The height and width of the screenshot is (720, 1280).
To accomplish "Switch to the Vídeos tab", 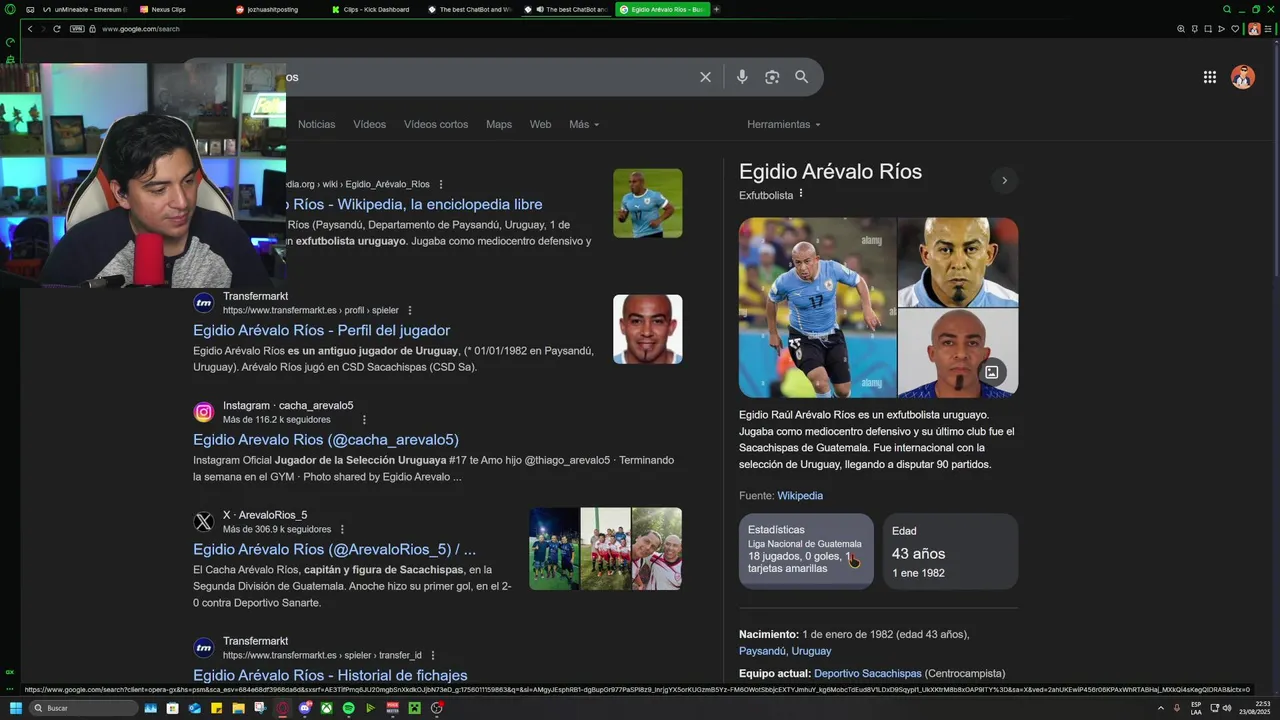I will [x=369, y=124].
